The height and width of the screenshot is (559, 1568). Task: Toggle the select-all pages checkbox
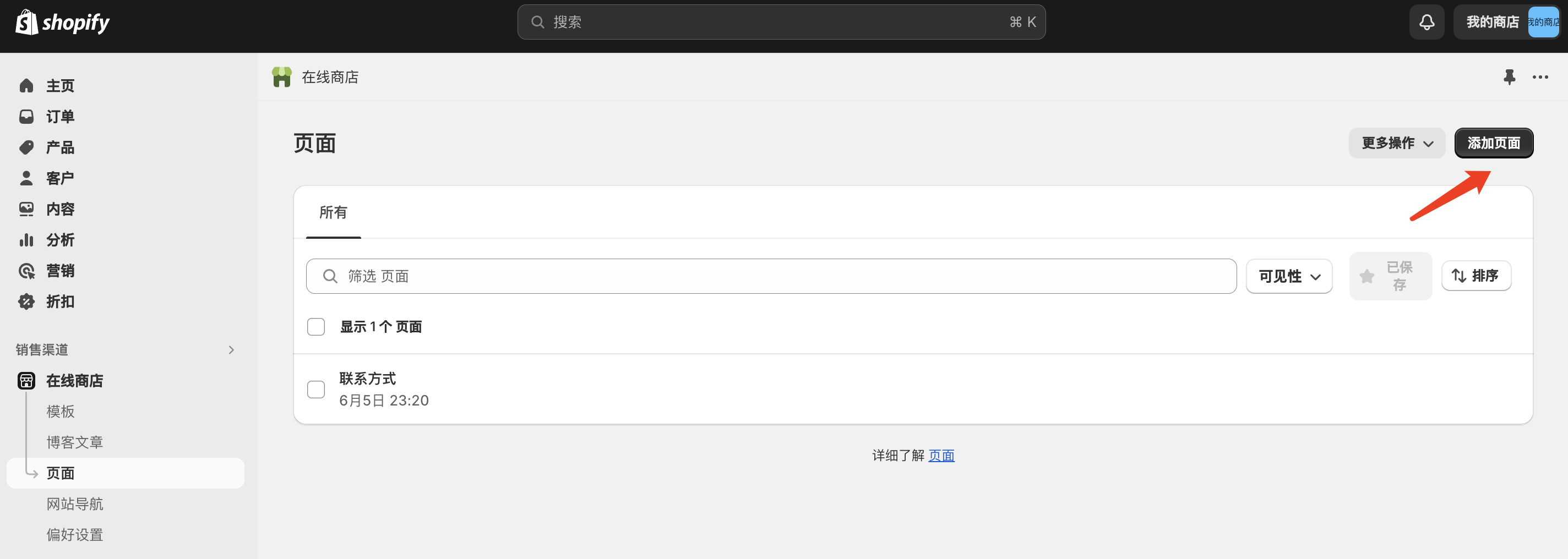pos(316,327)
